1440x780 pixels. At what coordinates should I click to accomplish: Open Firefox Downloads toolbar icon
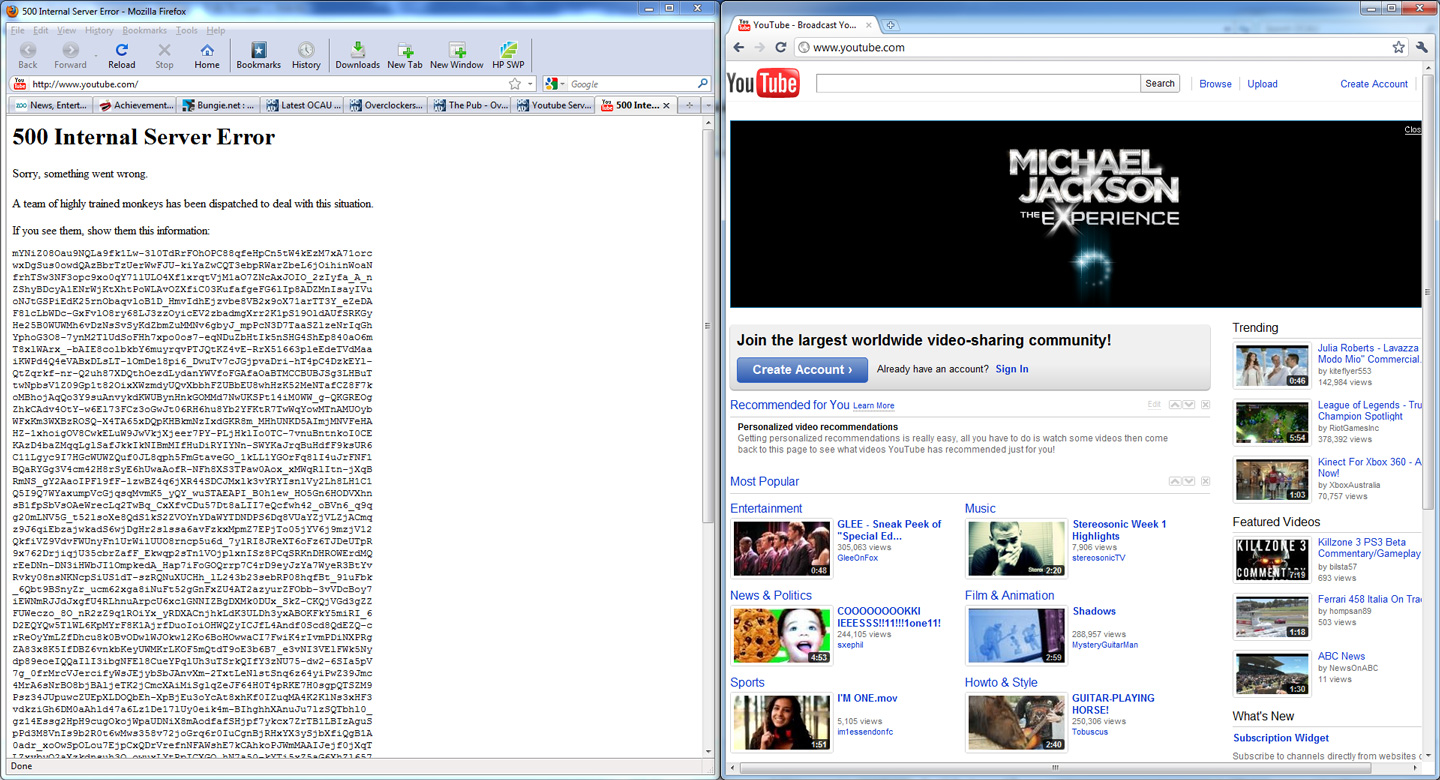[x=357, y=55]
